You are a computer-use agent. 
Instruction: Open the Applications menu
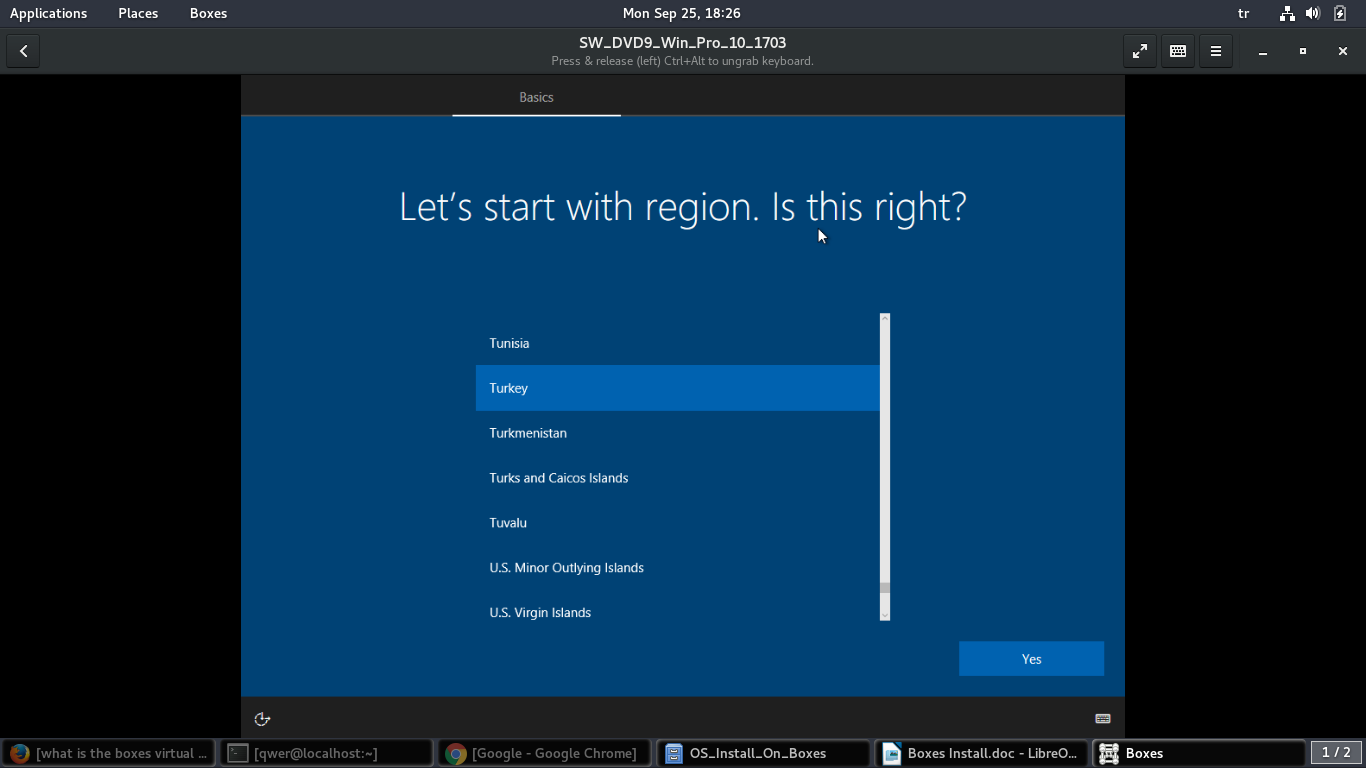pyautogui.click(x=48, y=13)
